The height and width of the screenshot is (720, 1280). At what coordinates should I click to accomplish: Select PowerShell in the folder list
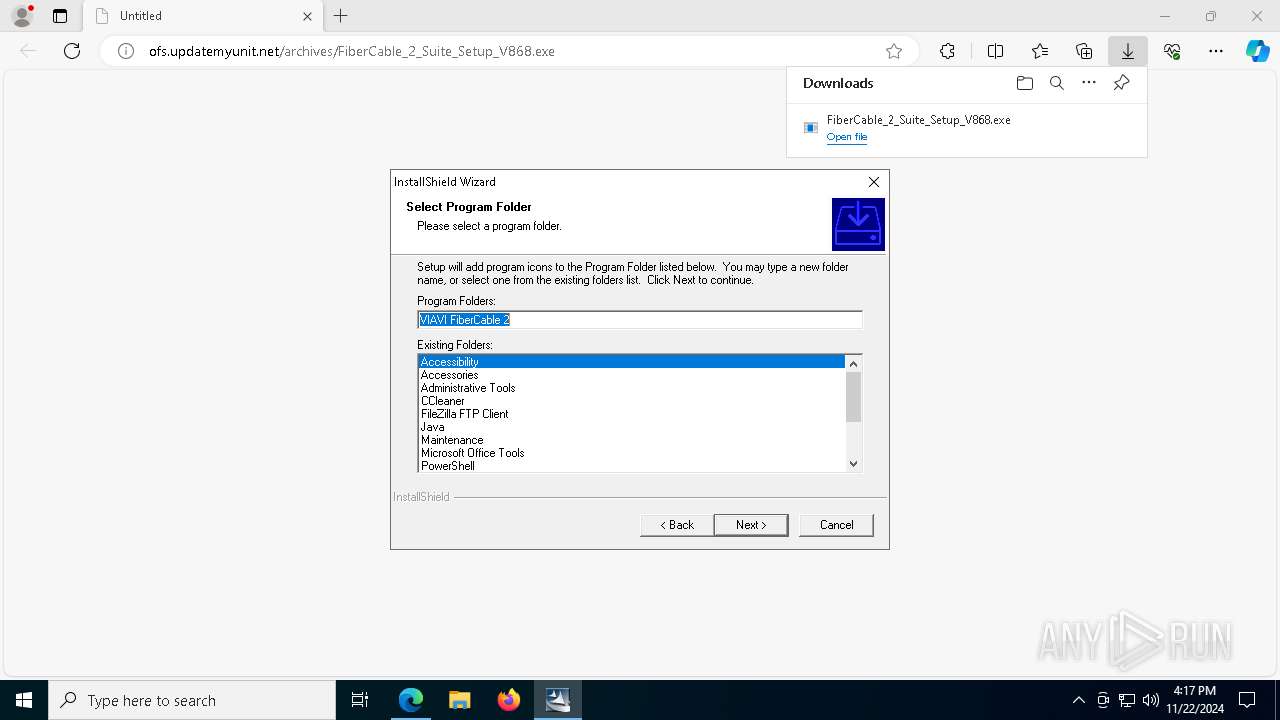pyautogui.click(x=631, y=466)
